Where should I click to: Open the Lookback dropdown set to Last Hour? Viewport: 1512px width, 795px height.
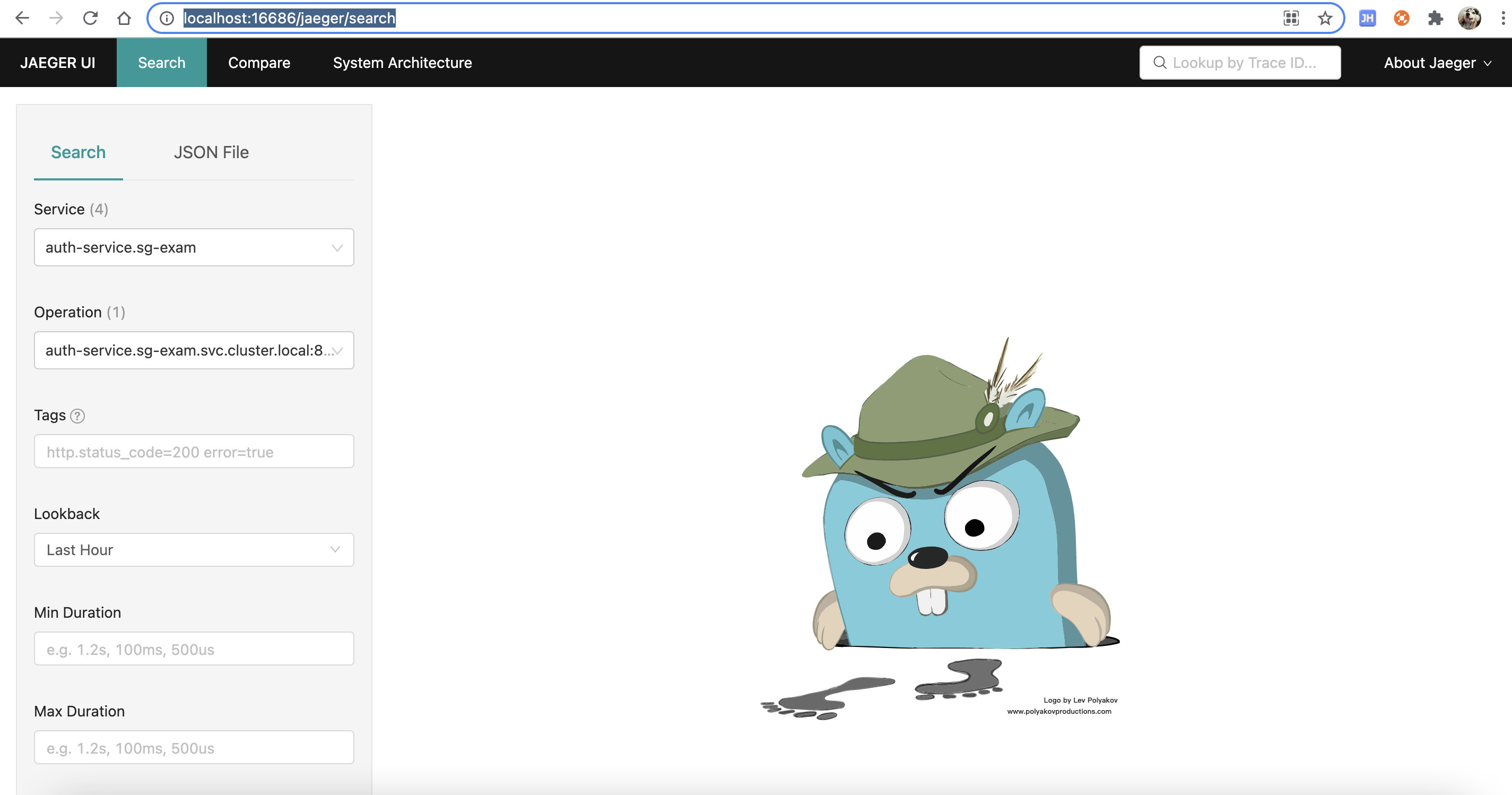click(194, 550)
